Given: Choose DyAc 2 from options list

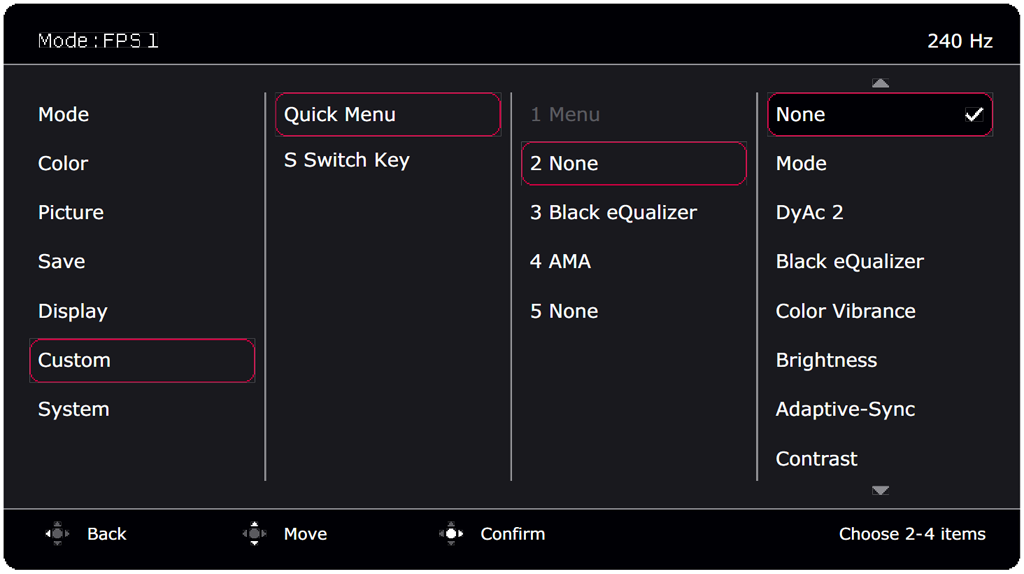Looking at the screenshot, I should 809,212.
